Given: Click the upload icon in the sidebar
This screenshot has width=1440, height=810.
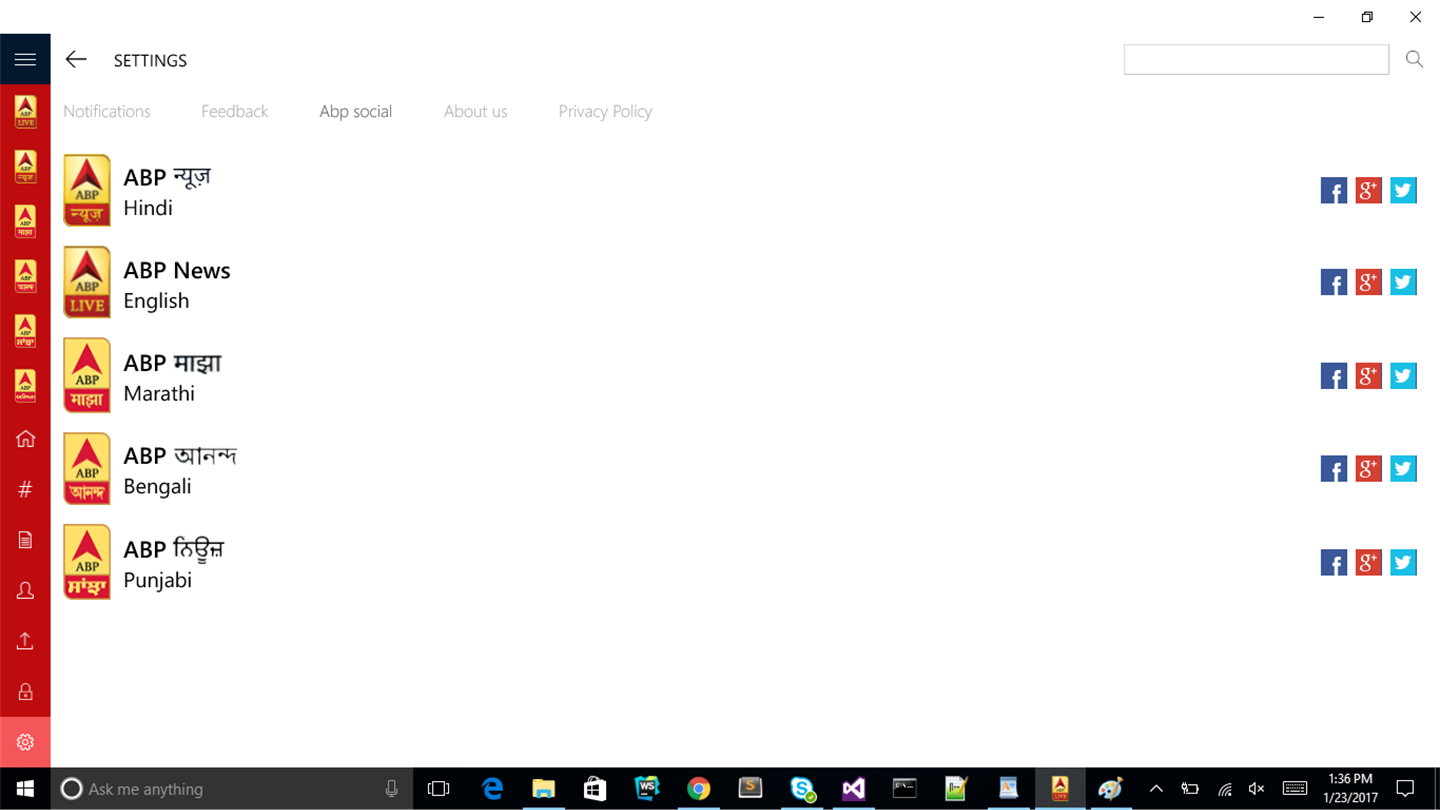Looking at the screenshot, I should [25, 641].
